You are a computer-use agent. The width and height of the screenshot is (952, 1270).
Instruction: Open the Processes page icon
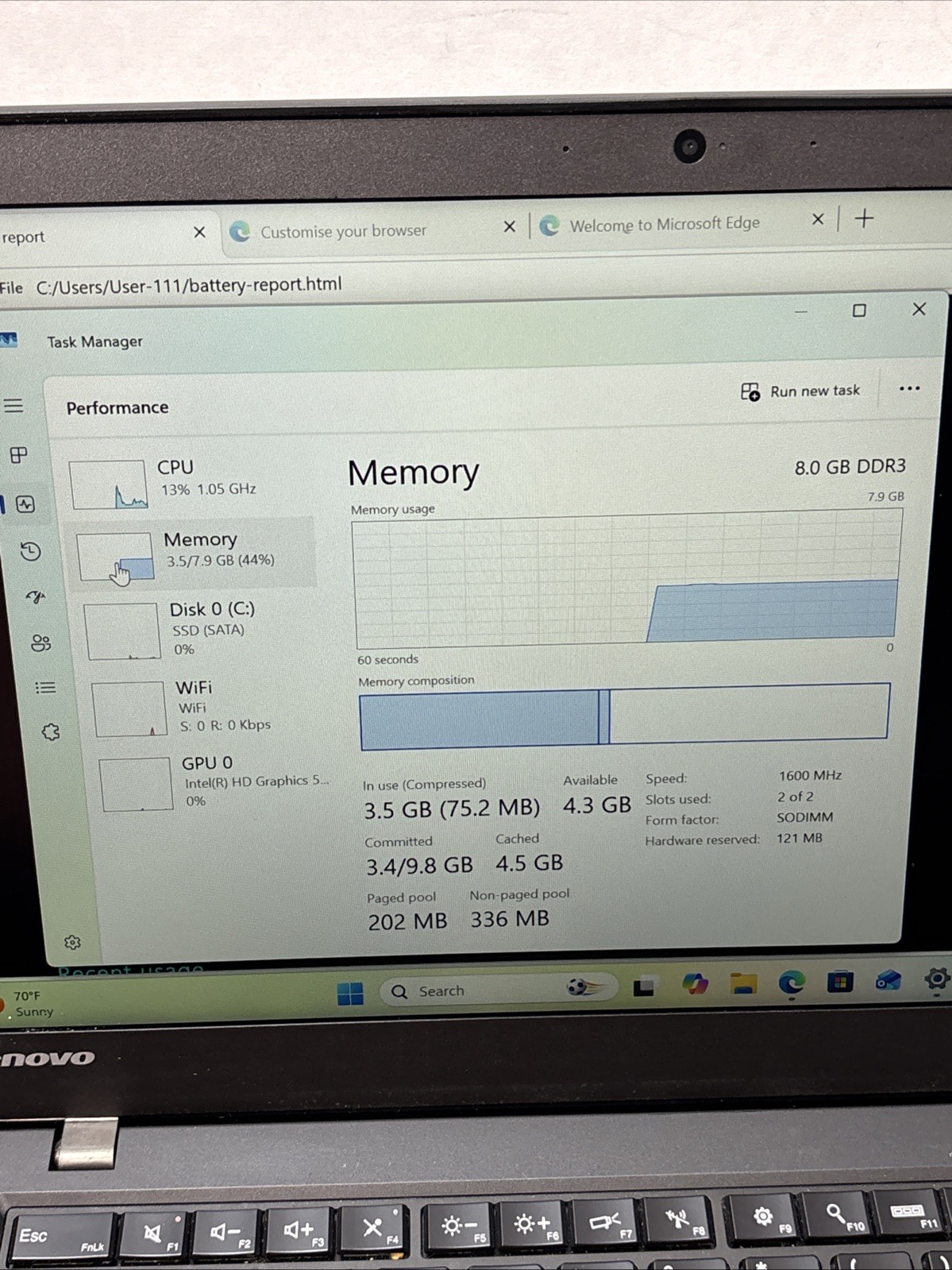18,454
